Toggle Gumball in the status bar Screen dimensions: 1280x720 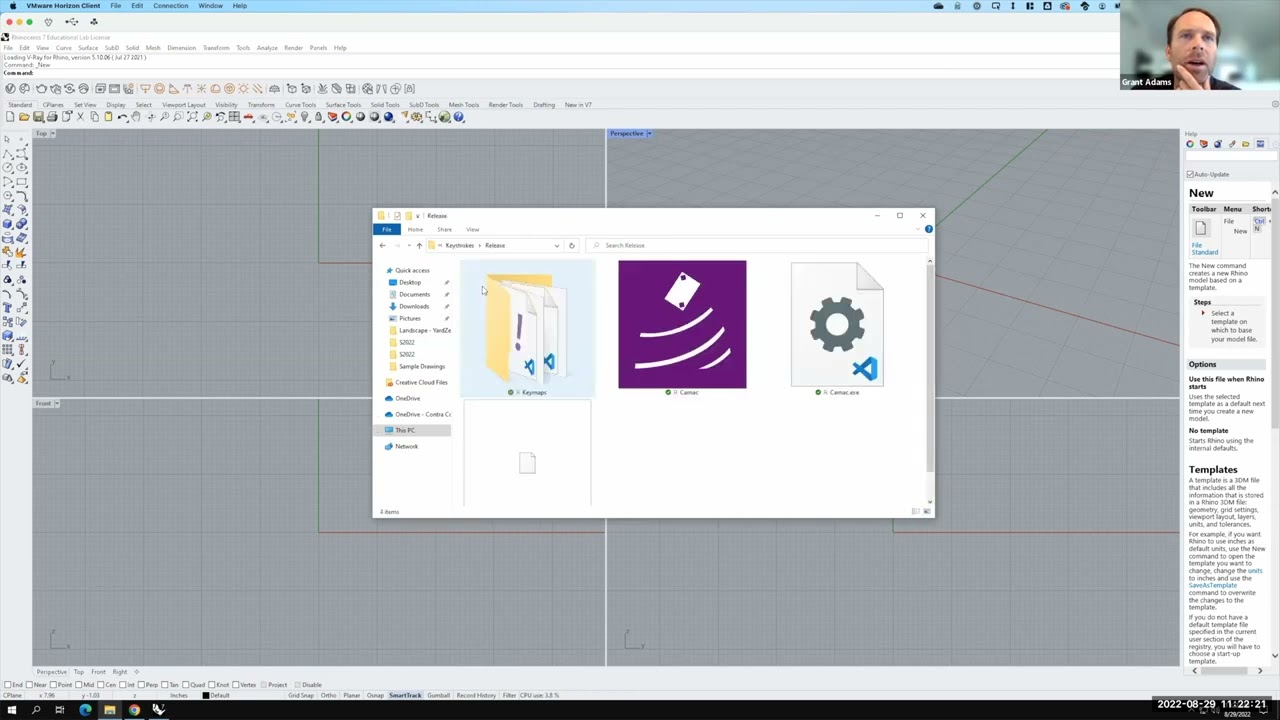point(439,695)
